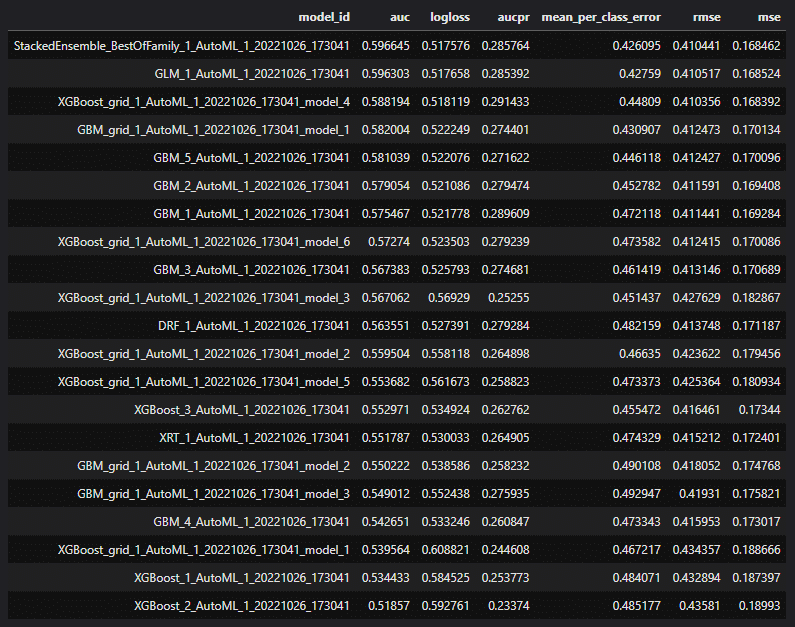795x627 pixels.
Task: Select DRF_1_AutoML_1 model id cell
Action: [x=254, y=326]
